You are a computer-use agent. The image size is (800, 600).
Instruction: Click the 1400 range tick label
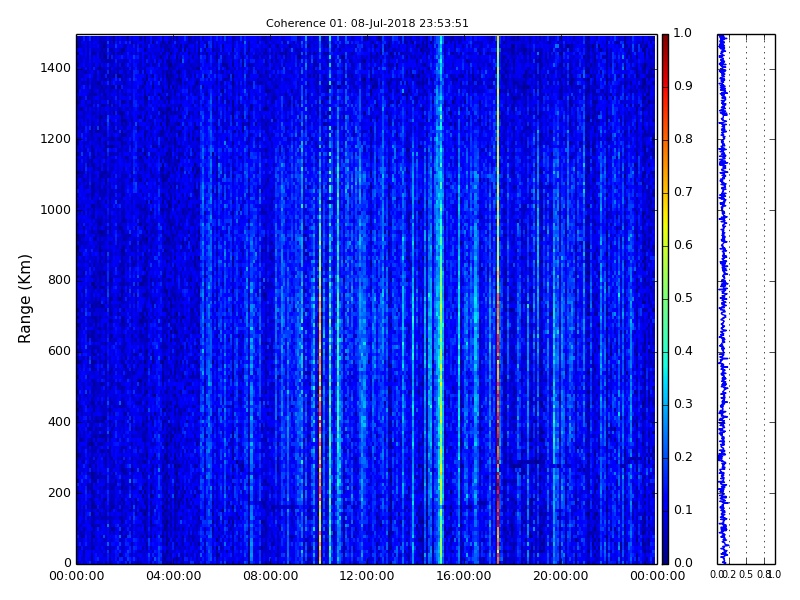coord(56,68)
